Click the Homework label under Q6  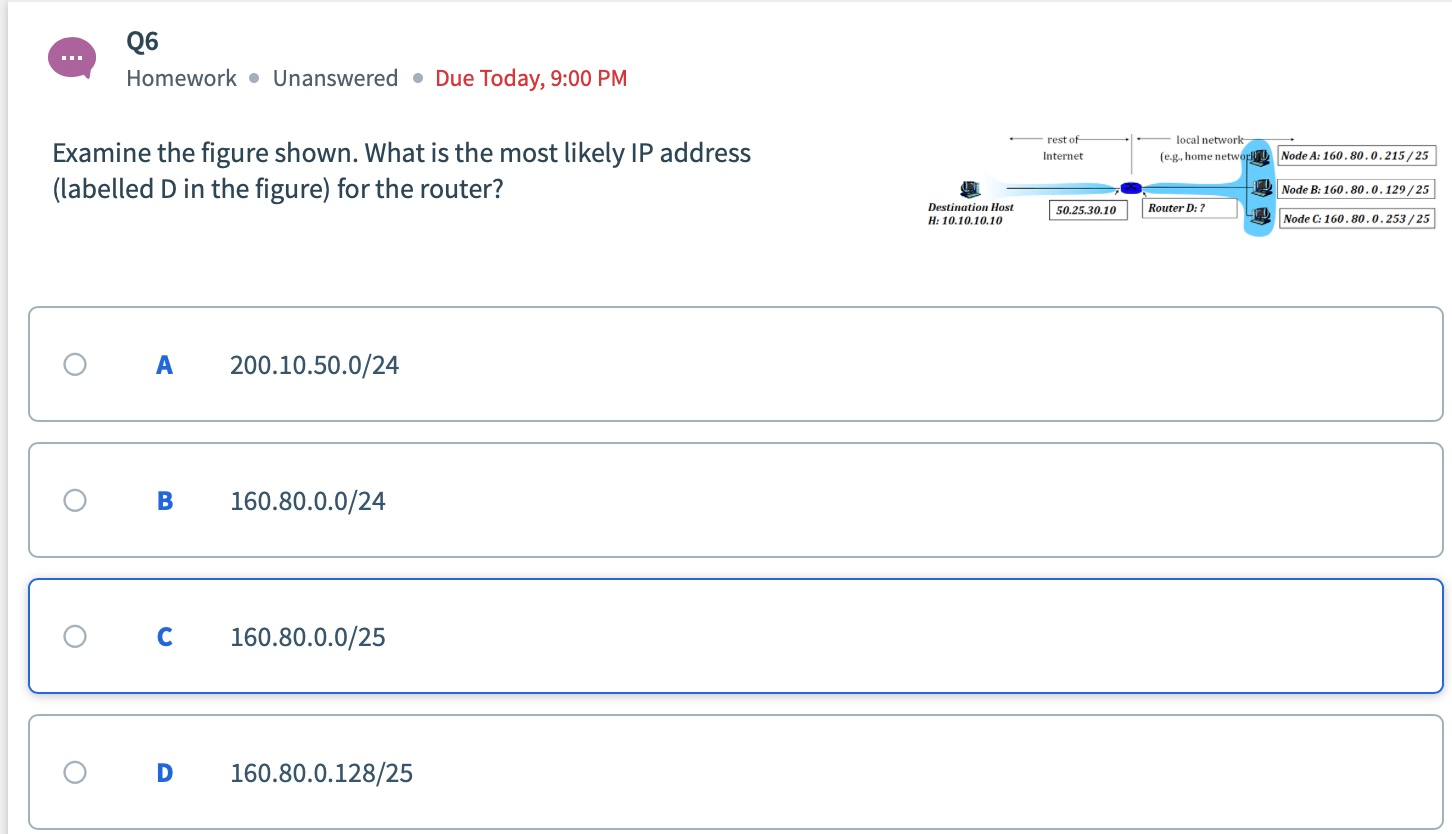(181, 78)
